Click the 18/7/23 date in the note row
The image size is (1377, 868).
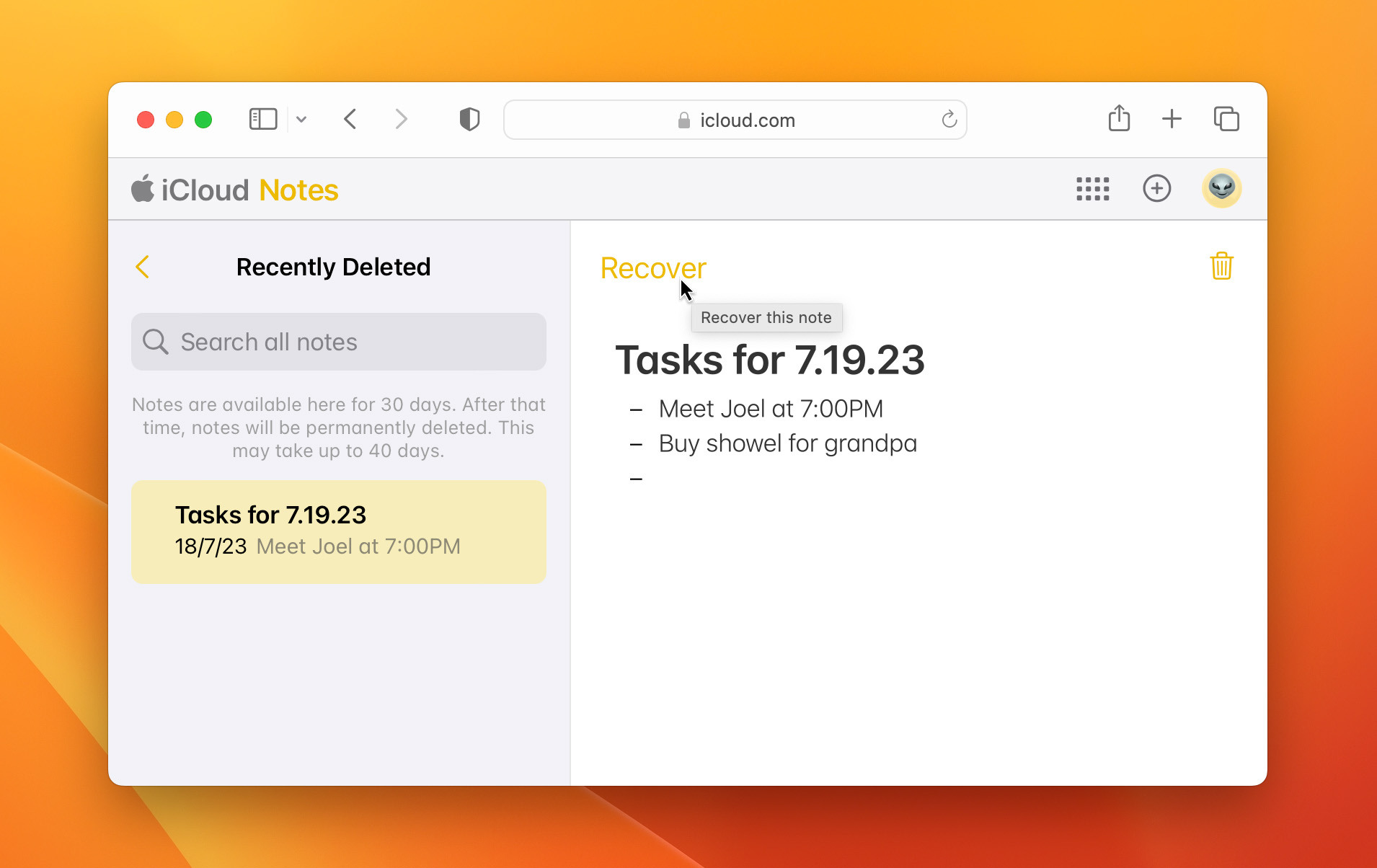211,546
